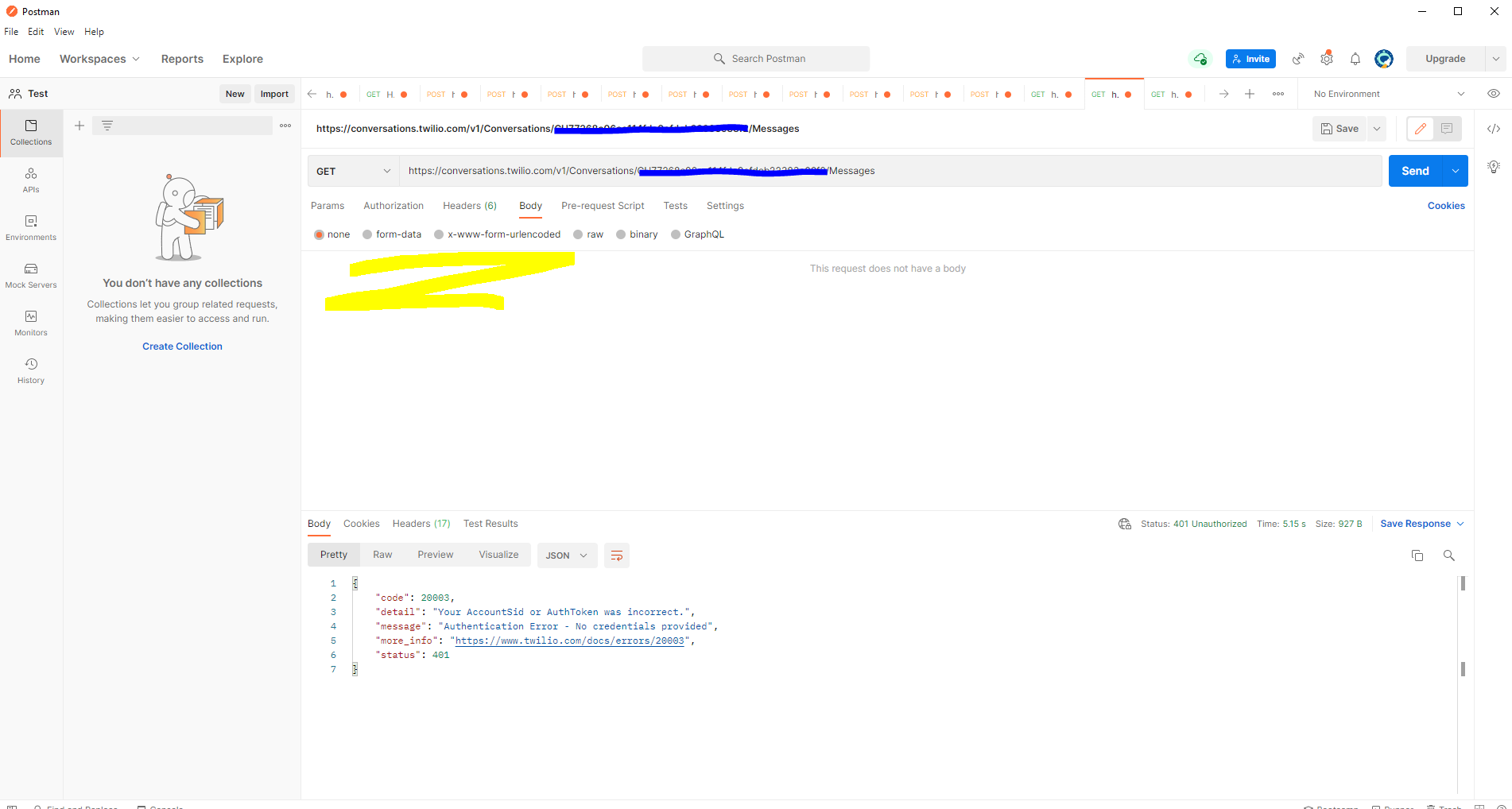Open the GET HTTP method dropdown
Screen dimensions: 1512x809
coord(353,171)
